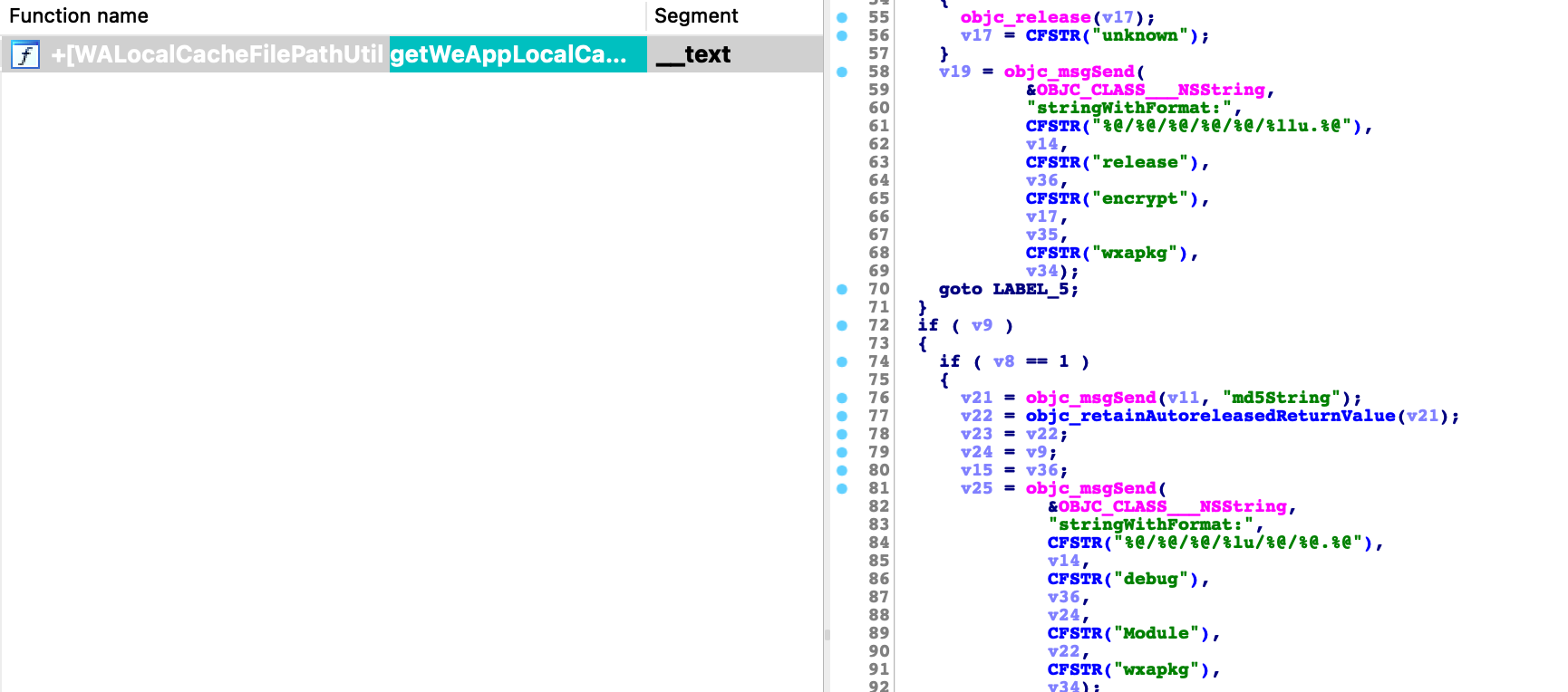The height and width of the screenshot is (692, 1568).
Task: Click objc_release call on line 55
Action: click(x=1025, y=17)
